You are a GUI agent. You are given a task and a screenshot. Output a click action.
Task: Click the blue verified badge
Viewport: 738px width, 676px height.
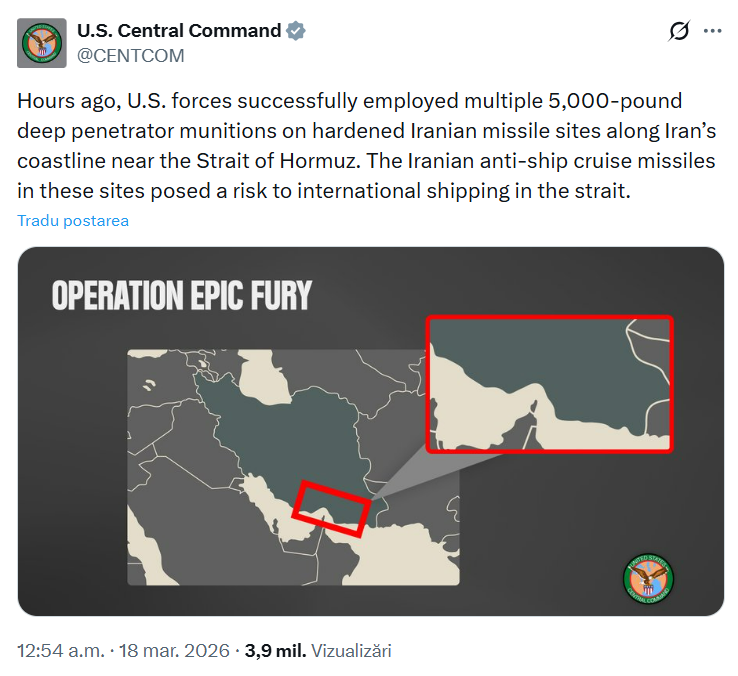pyautogui.click(x=295, y=31)
